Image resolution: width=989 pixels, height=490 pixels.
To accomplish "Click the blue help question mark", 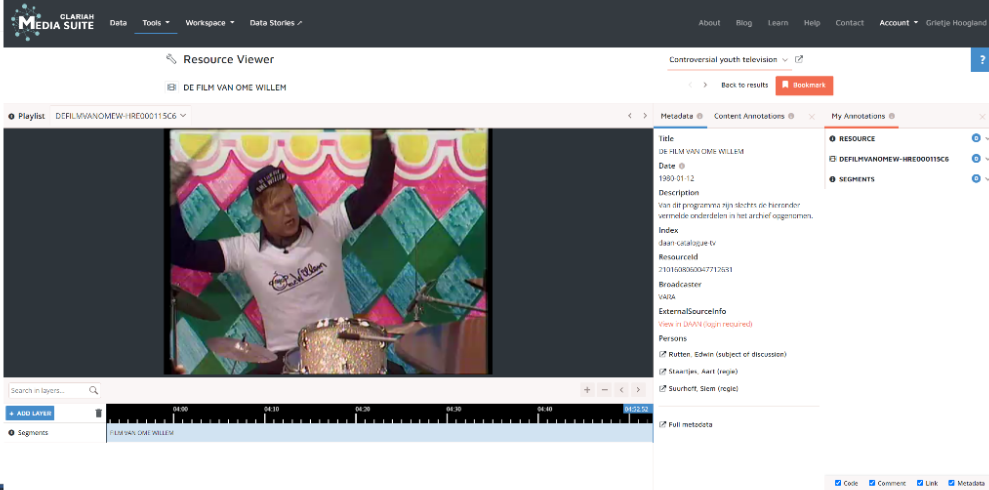I will 979,61.
